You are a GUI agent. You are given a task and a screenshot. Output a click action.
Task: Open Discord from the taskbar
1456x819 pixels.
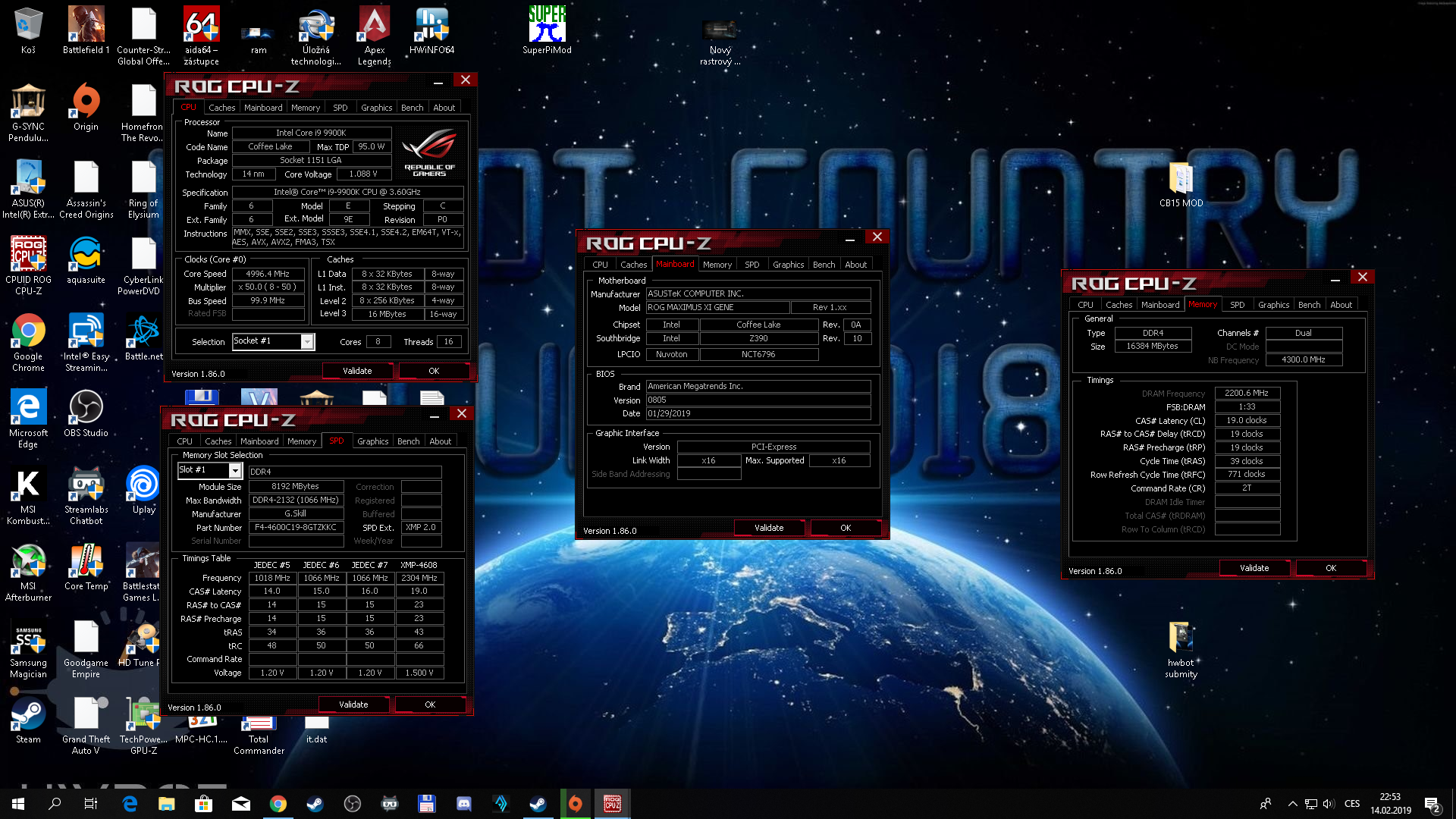[x=464, y=804]
